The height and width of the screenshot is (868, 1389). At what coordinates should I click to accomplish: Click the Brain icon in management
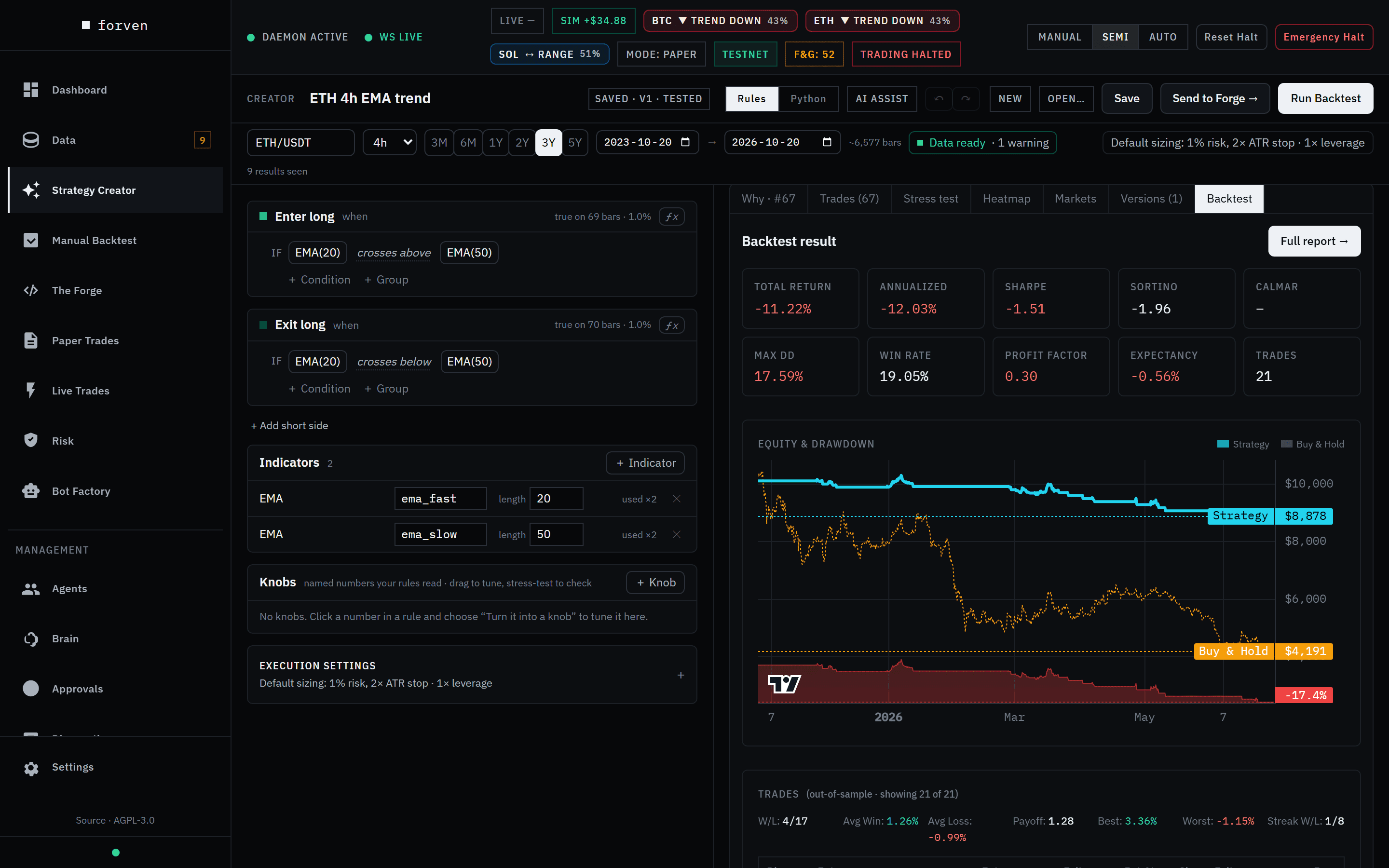click(x=30, y=638)
